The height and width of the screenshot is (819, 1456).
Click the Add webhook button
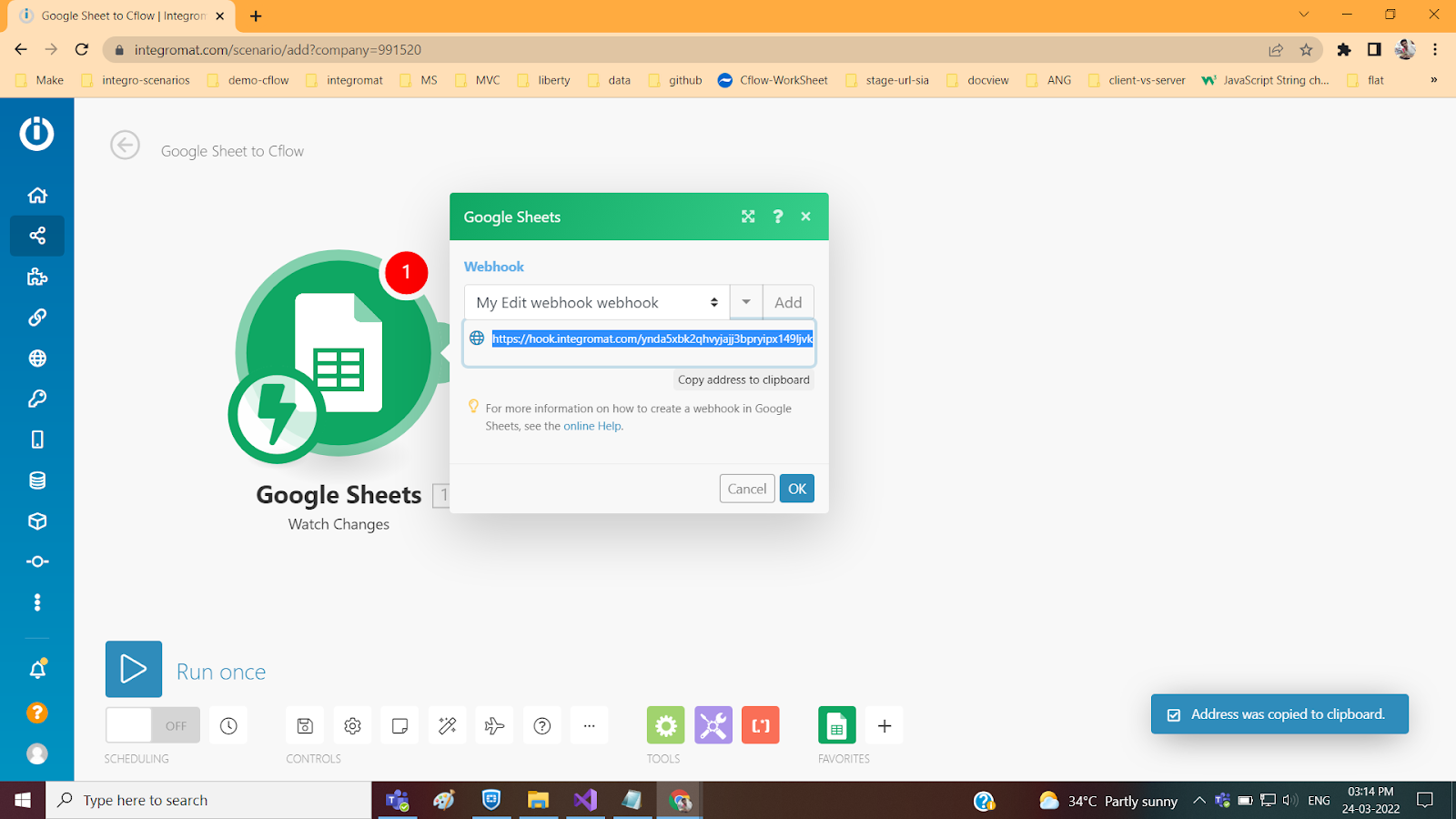[x=788, y=302]
